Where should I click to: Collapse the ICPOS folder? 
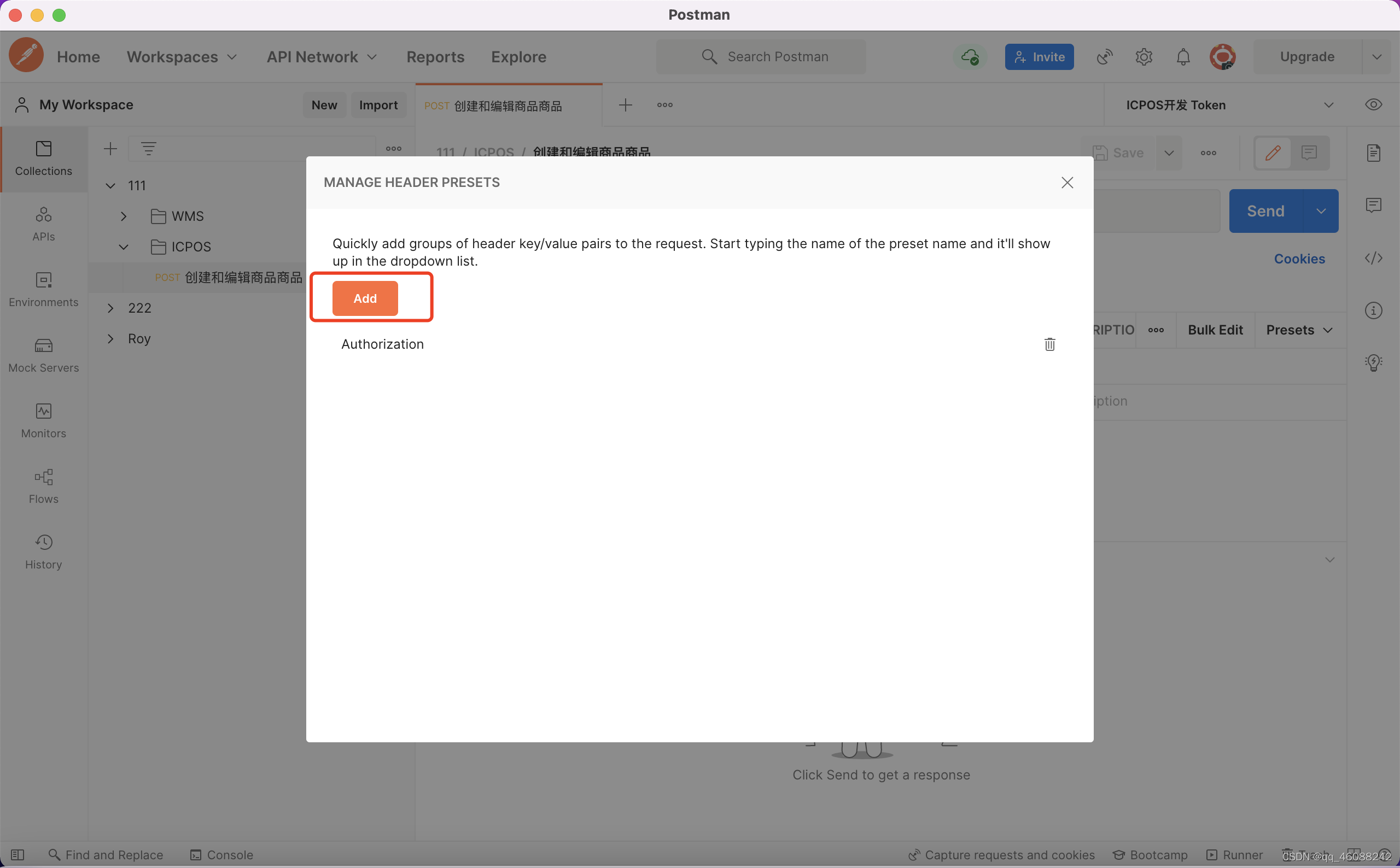(x=124, y=247)
